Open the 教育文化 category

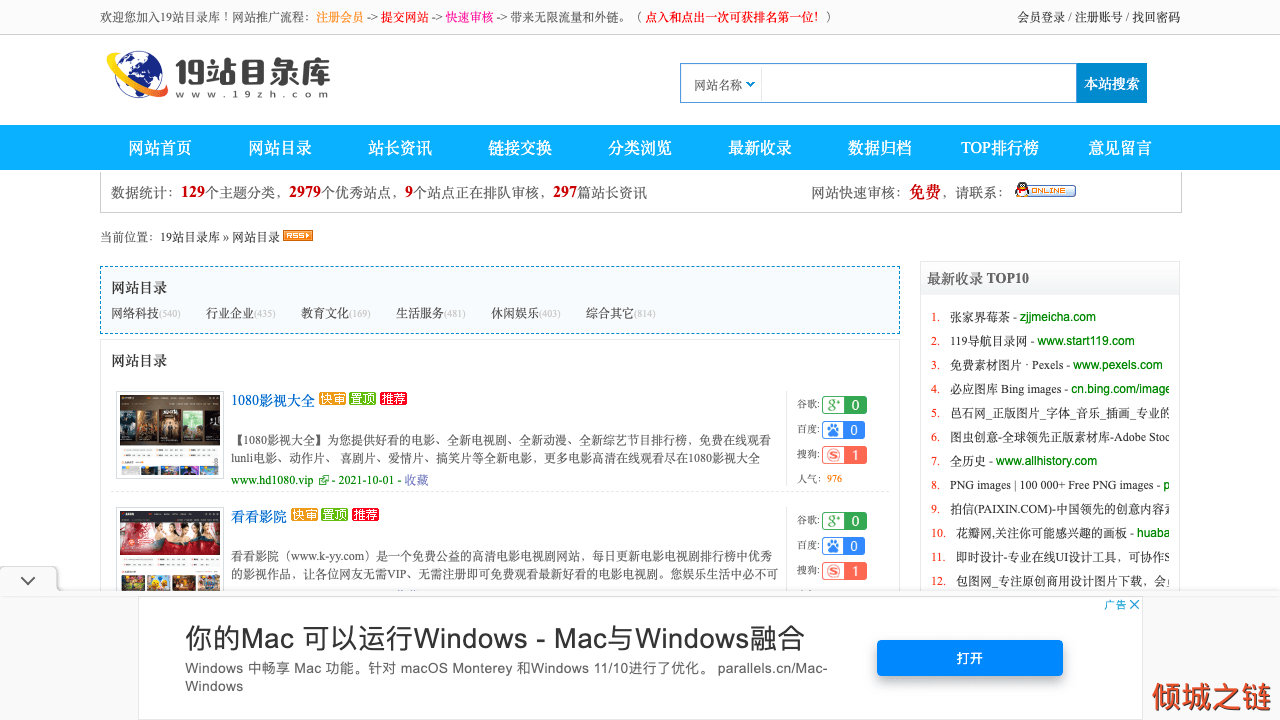[325, 313]
